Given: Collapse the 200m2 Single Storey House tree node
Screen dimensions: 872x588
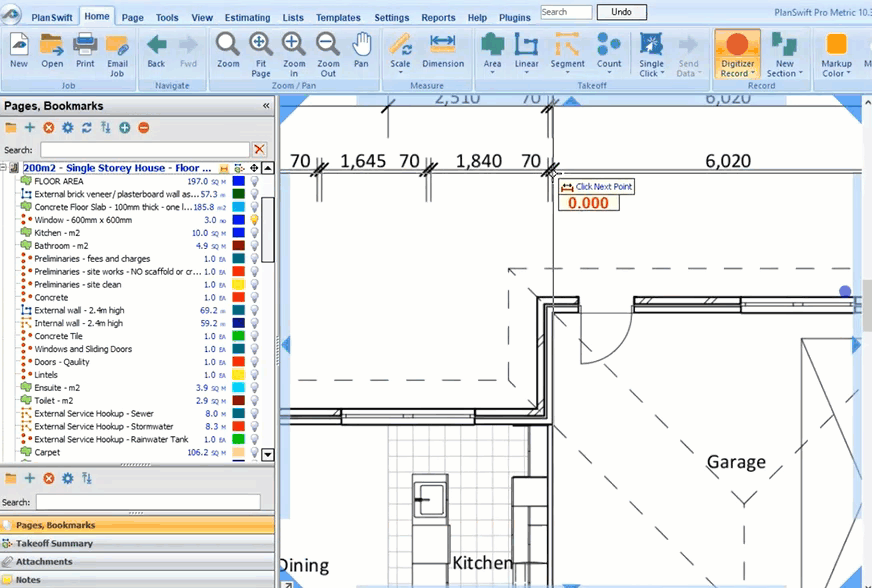Looking at the screenshot, I should click(4, 167).
